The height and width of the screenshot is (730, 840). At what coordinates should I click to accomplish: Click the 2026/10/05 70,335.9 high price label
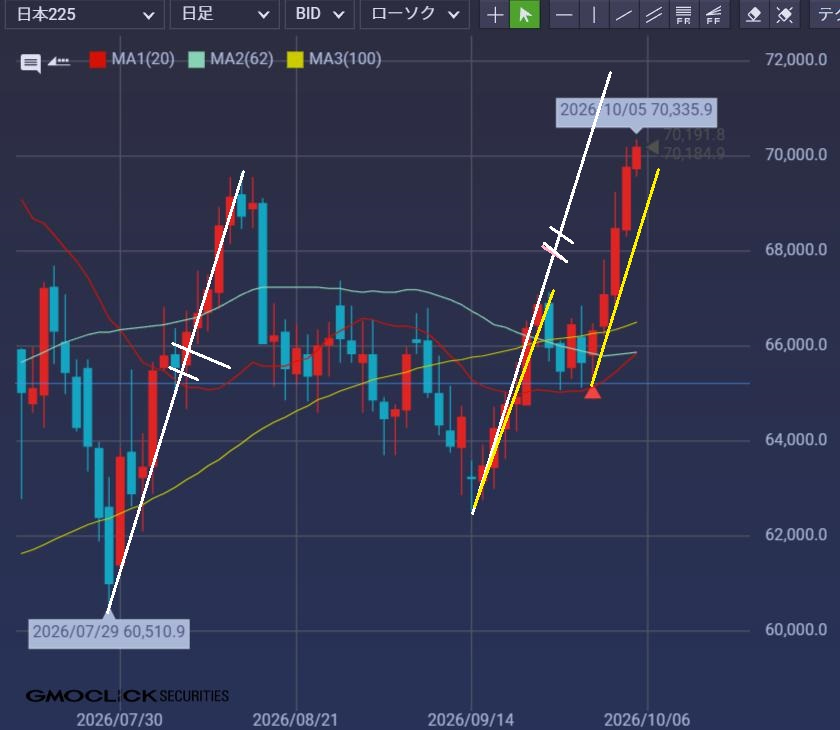[x=636, y=112]
